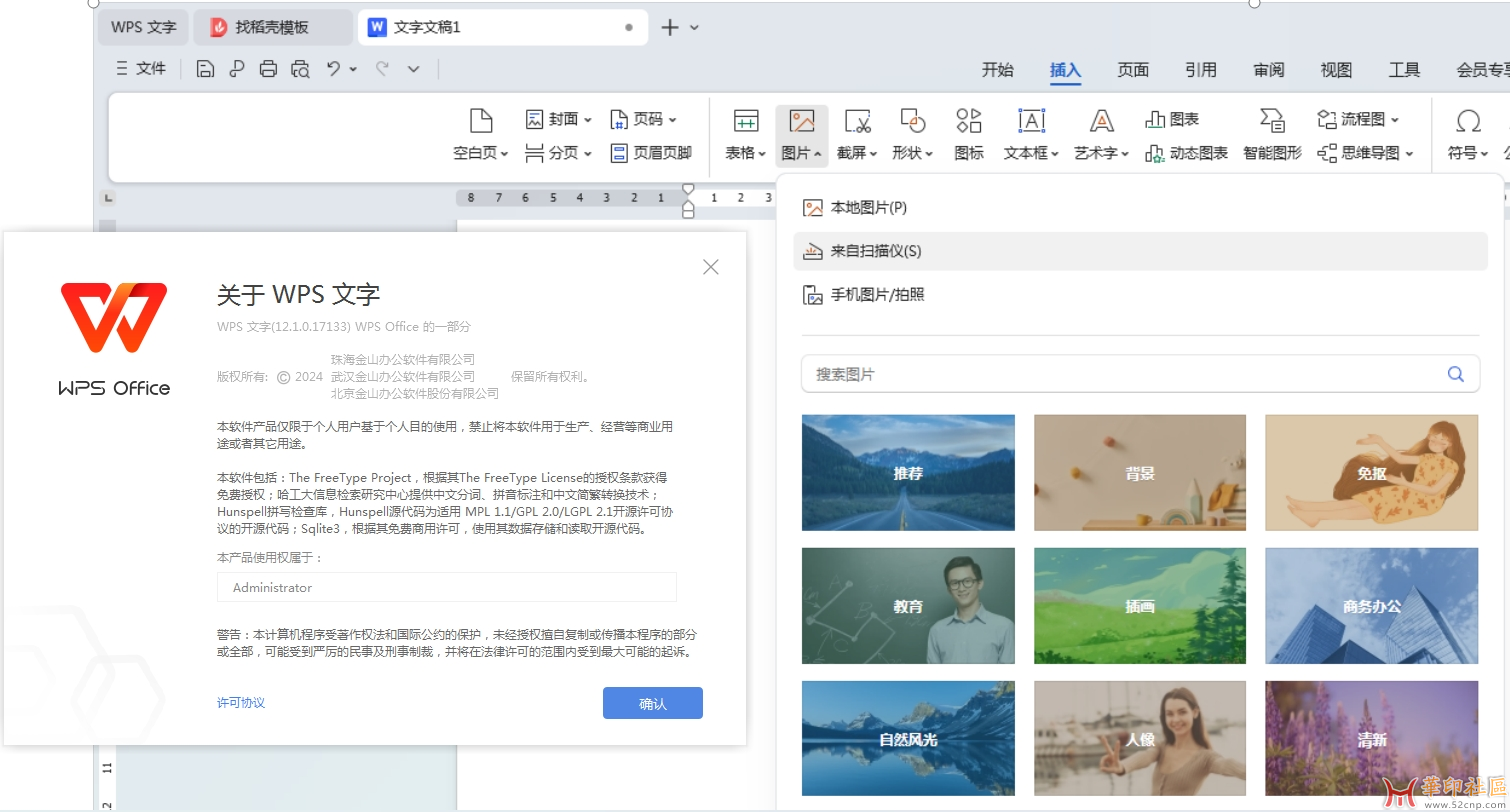Image resolution: width=1510 pixels, height=812 pixels.
Task: Expand the quick access toolbar customize chevron
Action: click(x=414, y=69)
